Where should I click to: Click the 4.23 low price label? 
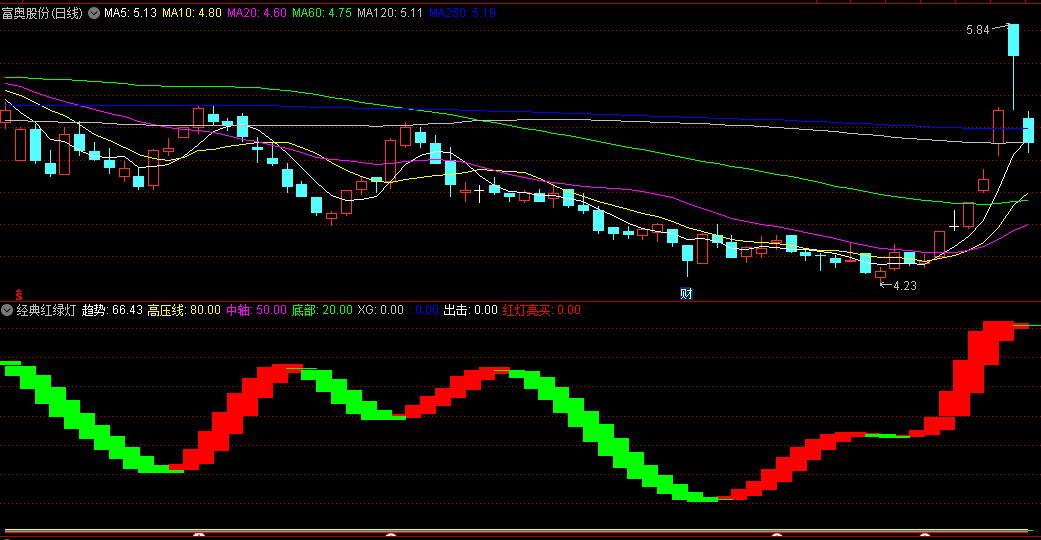click(x=905, y=286)
